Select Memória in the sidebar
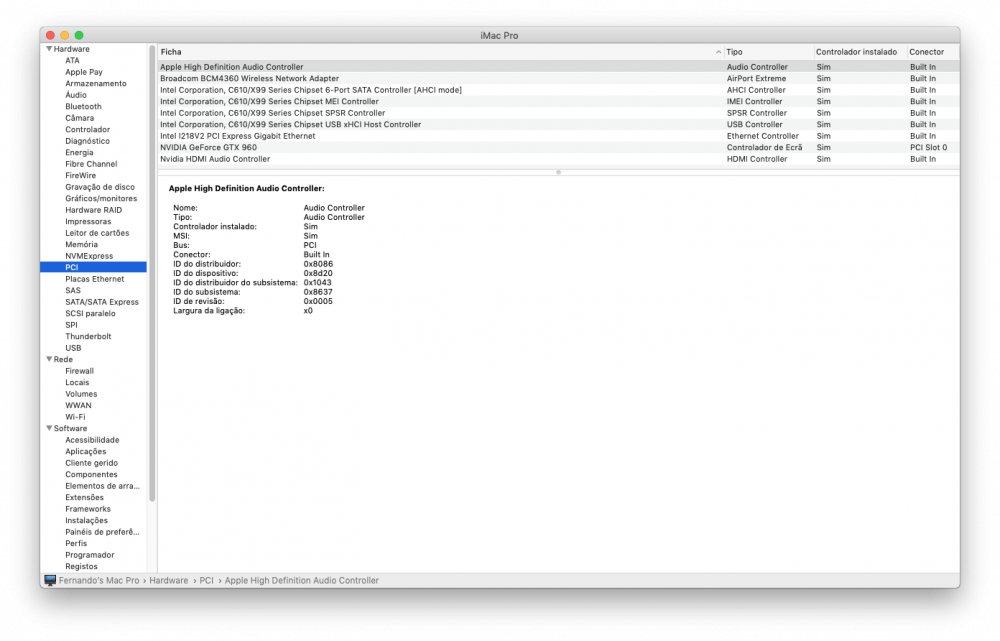 pyautogui.click(x=81, y=244)
